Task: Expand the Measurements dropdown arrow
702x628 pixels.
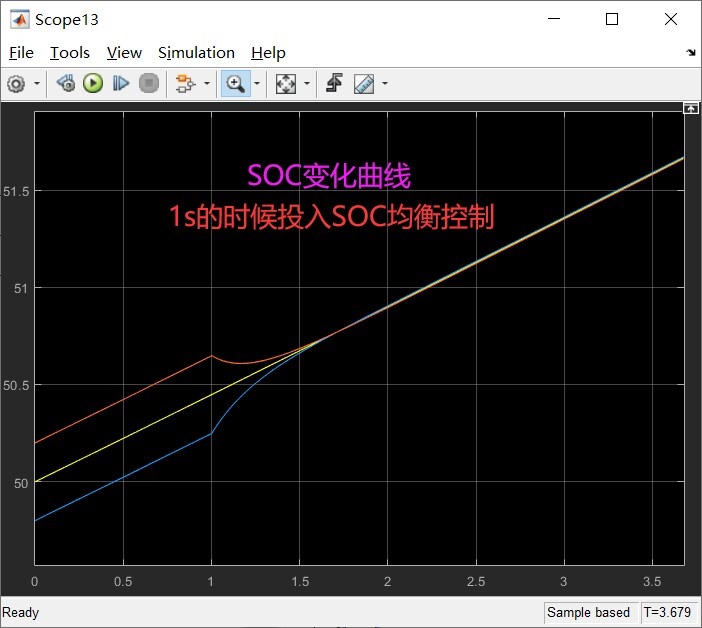Action: tap(385, 83)
